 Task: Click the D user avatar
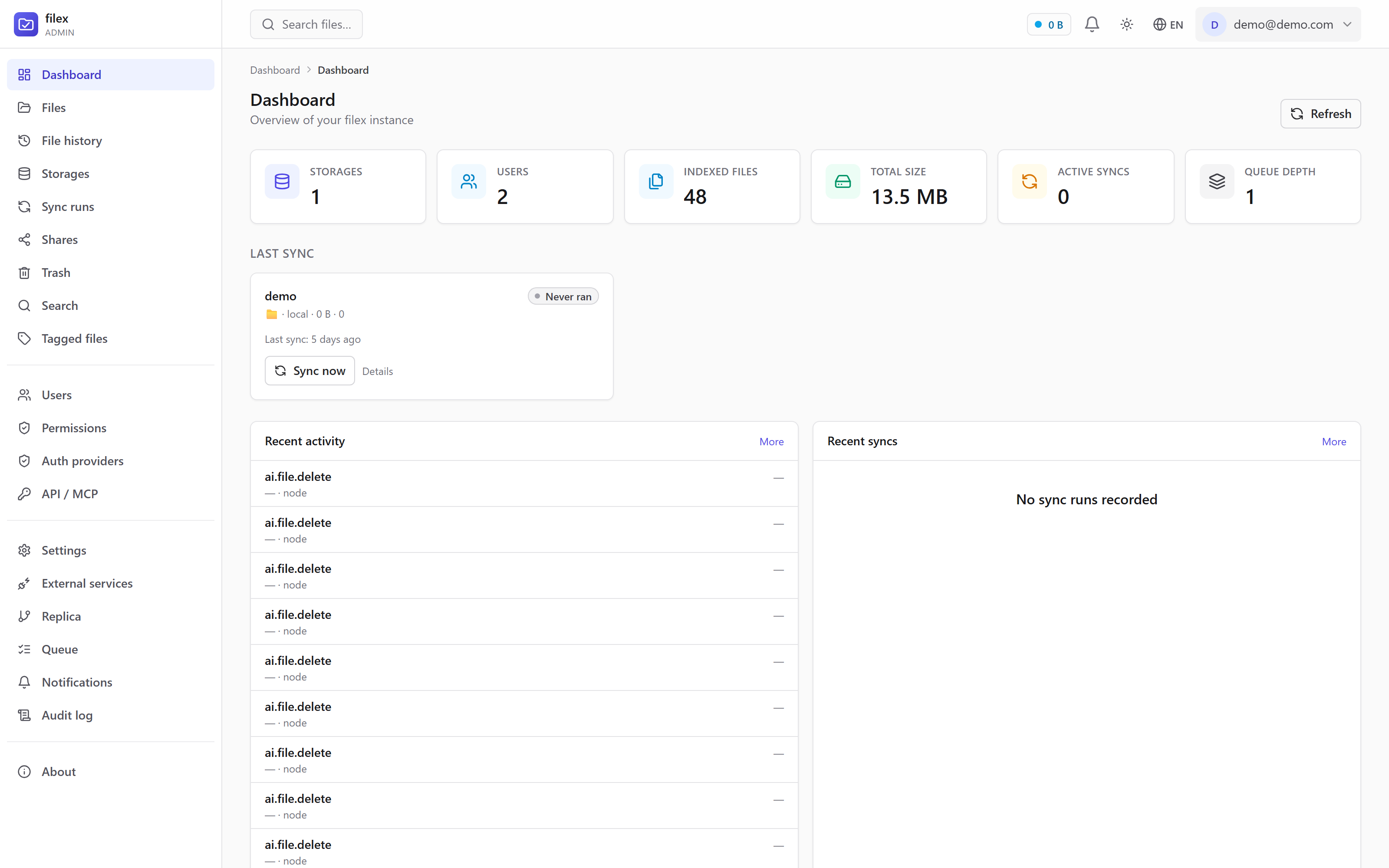[x=1215, y=24]
